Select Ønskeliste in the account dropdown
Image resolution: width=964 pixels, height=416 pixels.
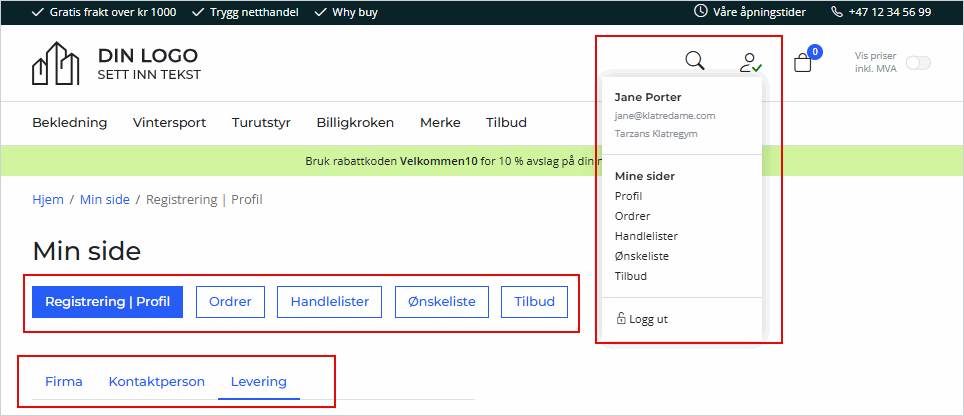[x=642, y=256]
